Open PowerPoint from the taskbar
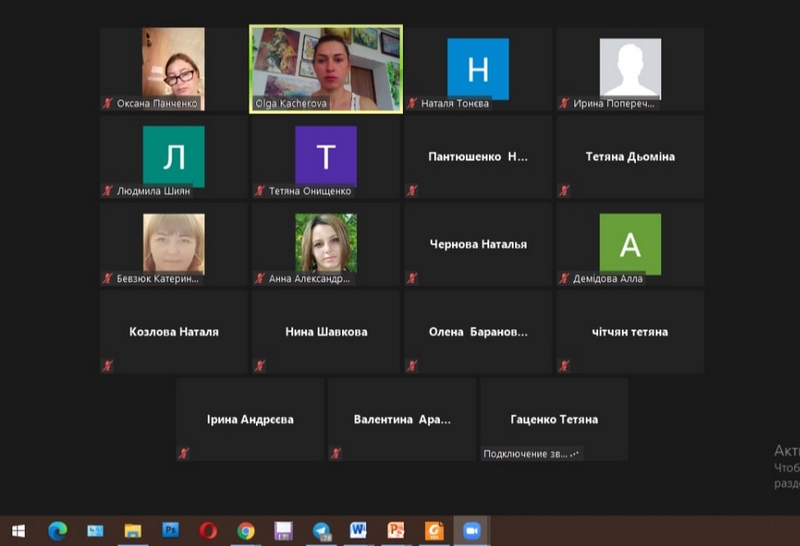The height and width of the screenshot is (546, 800). [396, 530]
